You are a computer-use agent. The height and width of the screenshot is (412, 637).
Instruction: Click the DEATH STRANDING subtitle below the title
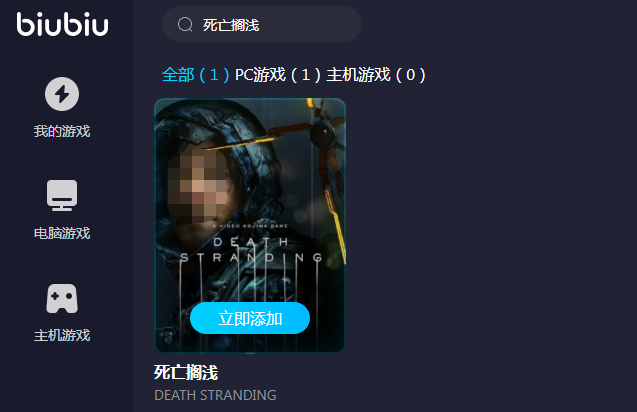215,395
